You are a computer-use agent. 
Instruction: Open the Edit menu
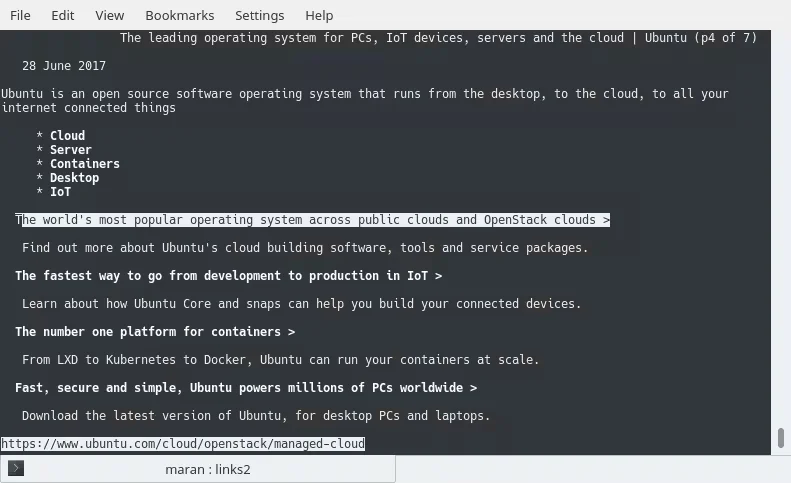point(62,15)
